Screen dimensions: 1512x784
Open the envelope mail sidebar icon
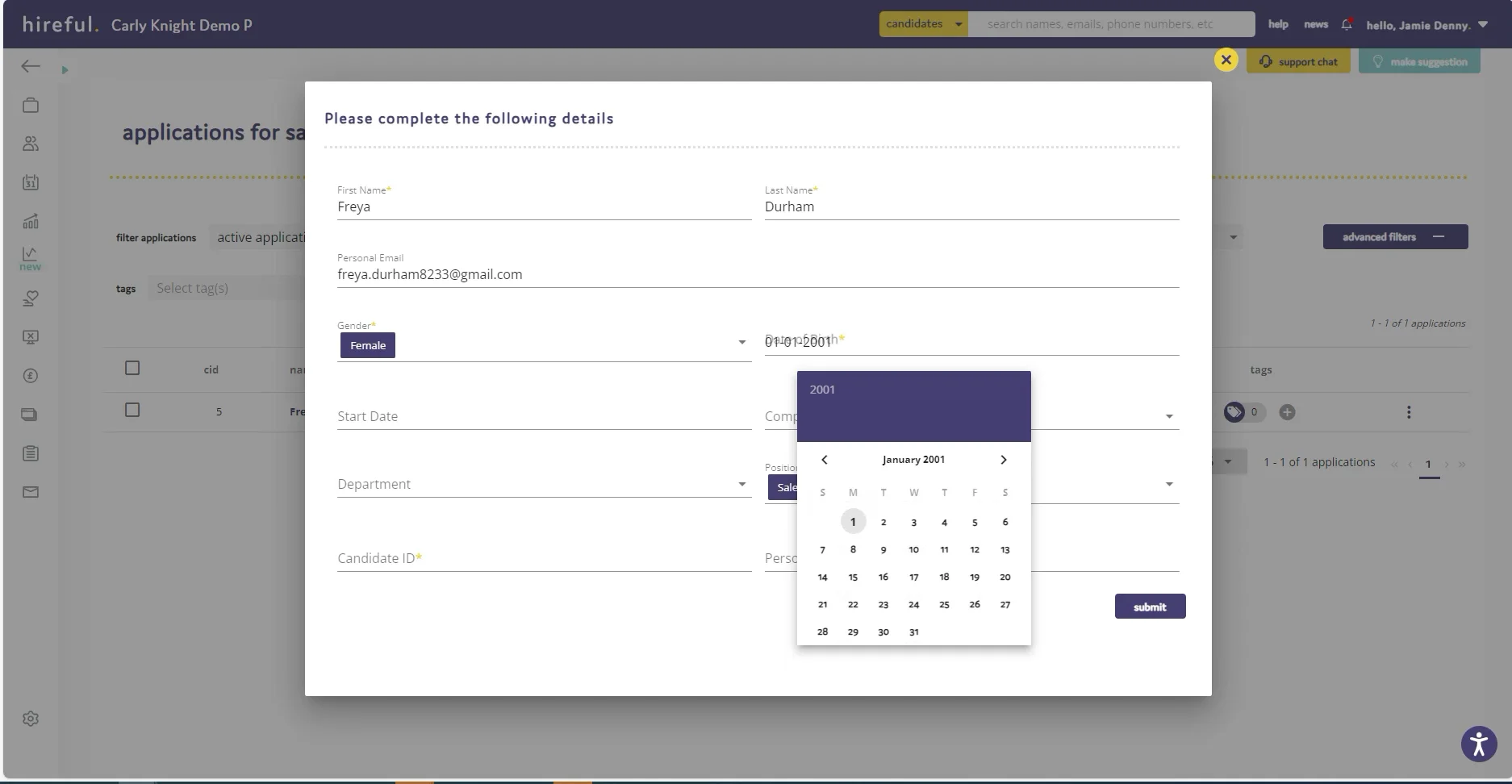31,492
